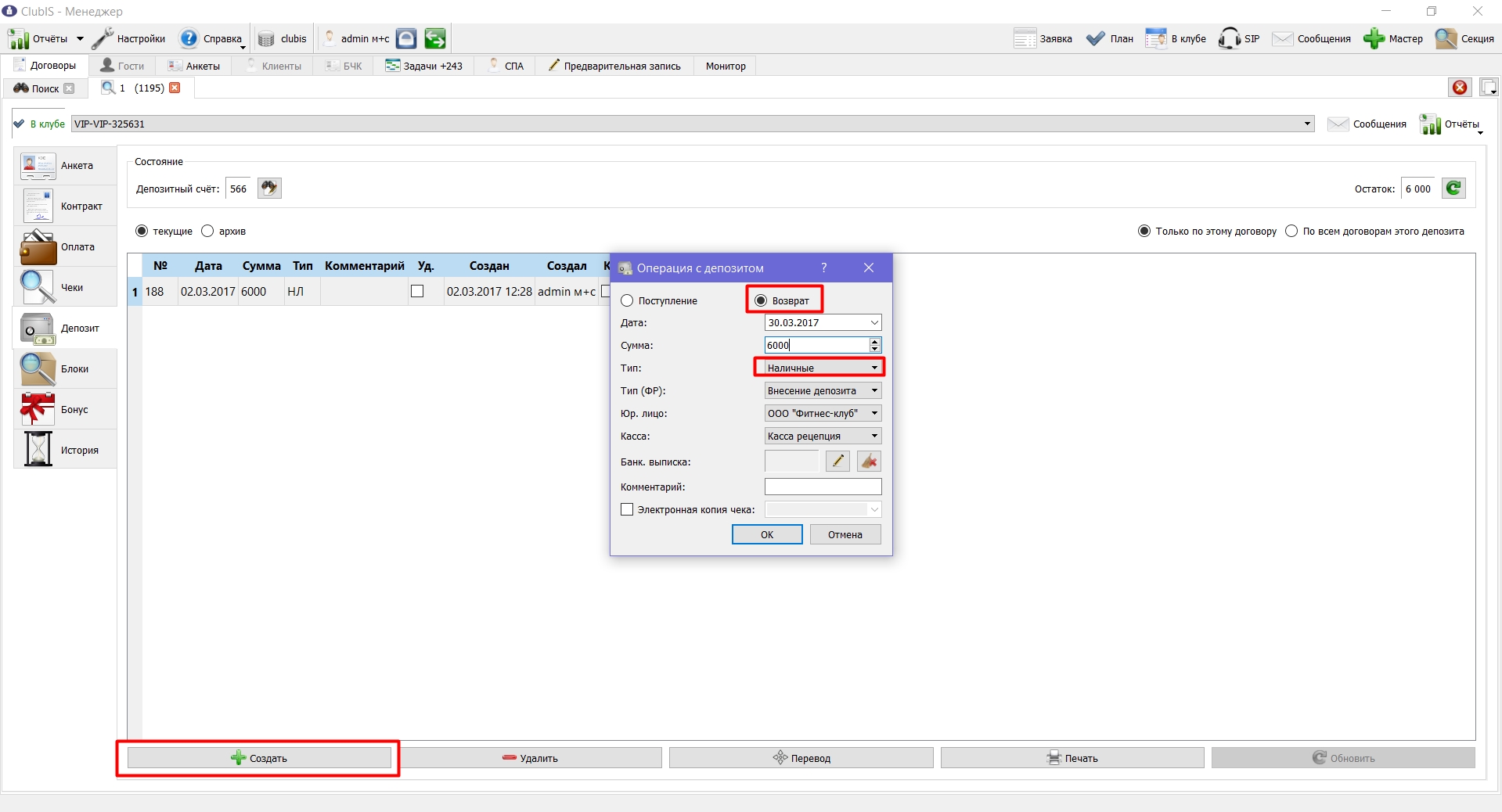Click red close-all tabs icon
1502x812 pixels.
point(1460,88)
